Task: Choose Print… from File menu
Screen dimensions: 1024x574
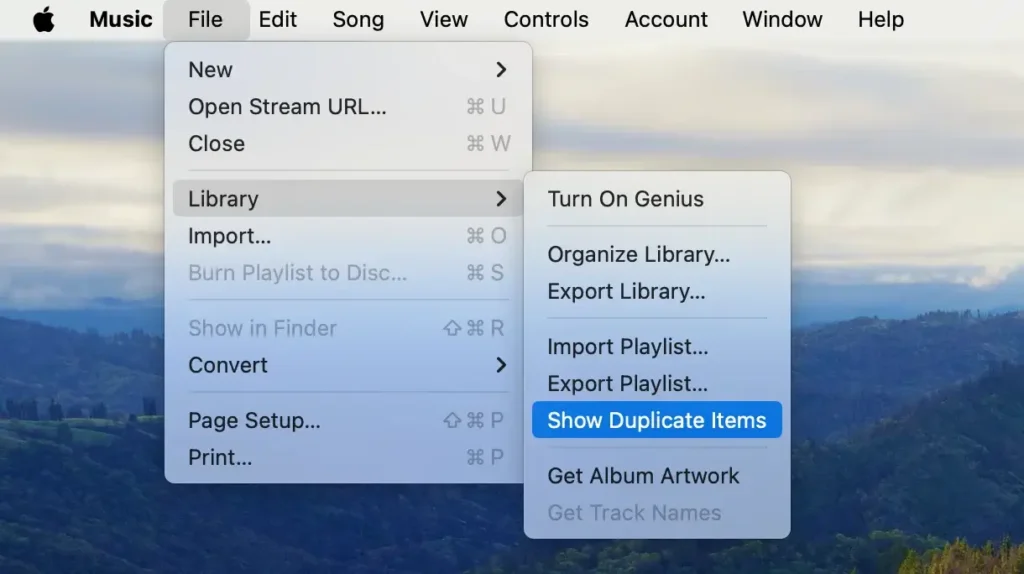Action: (347, 457)
